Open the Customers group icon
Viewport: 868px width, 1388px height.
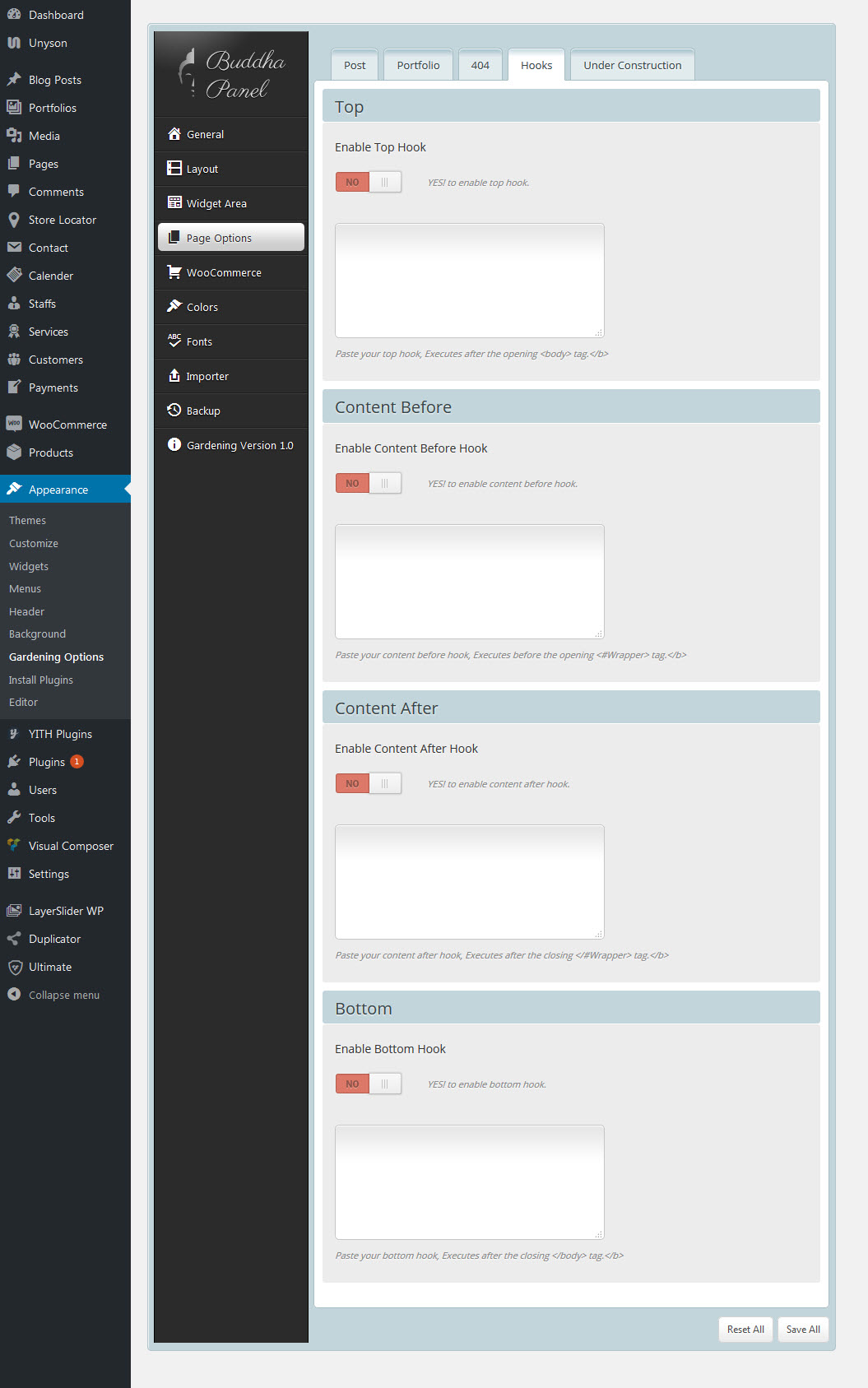point(14,360)
